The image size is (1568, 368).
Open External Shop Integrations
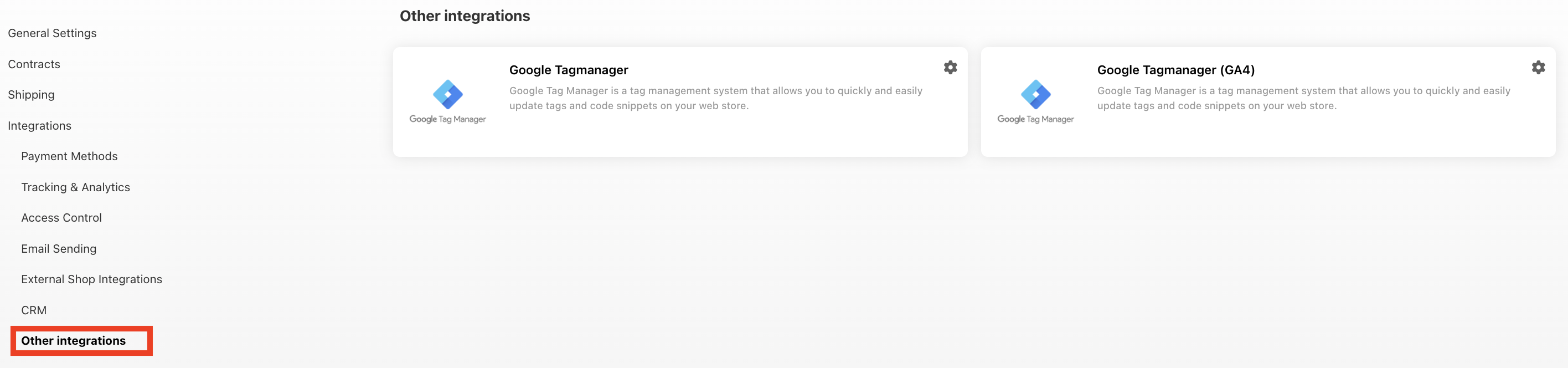(92, 279)
